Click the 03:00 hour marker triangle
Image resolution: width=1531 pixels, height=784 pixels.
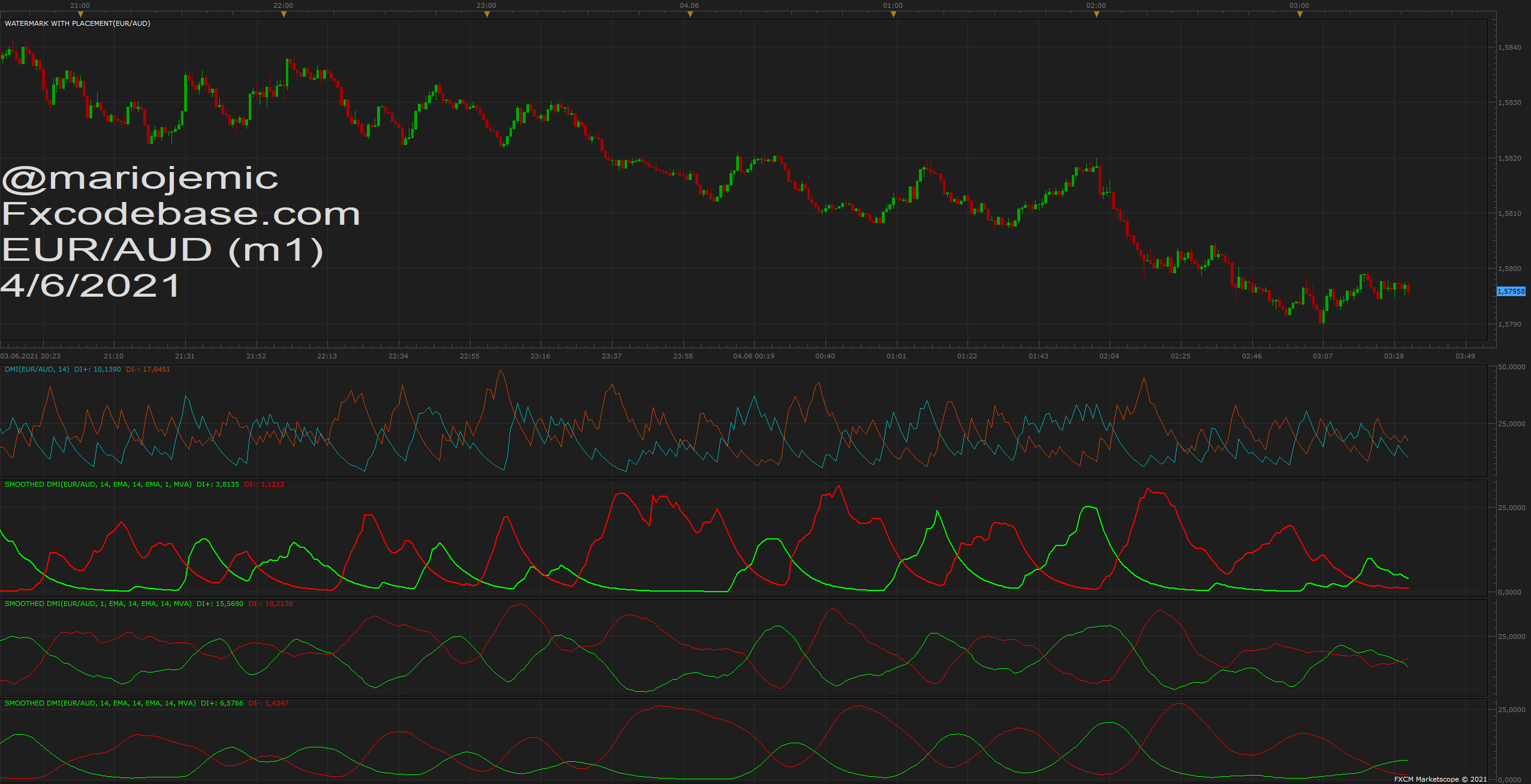click(1300, 15)
